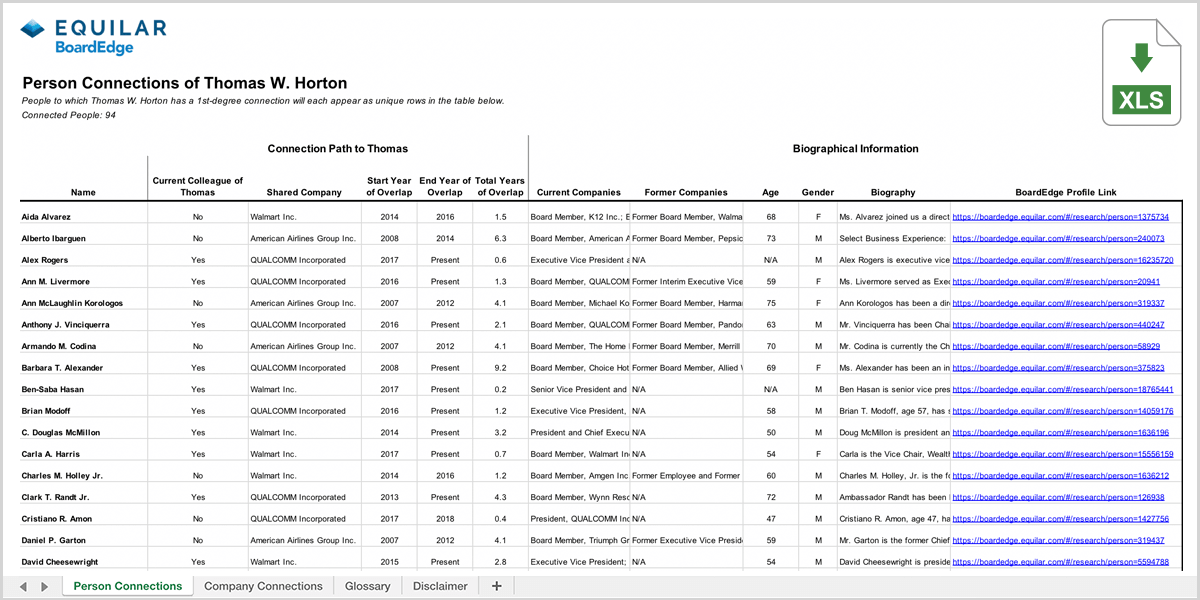
Task: Click the Connected People: 94 text
Action: 69,115
